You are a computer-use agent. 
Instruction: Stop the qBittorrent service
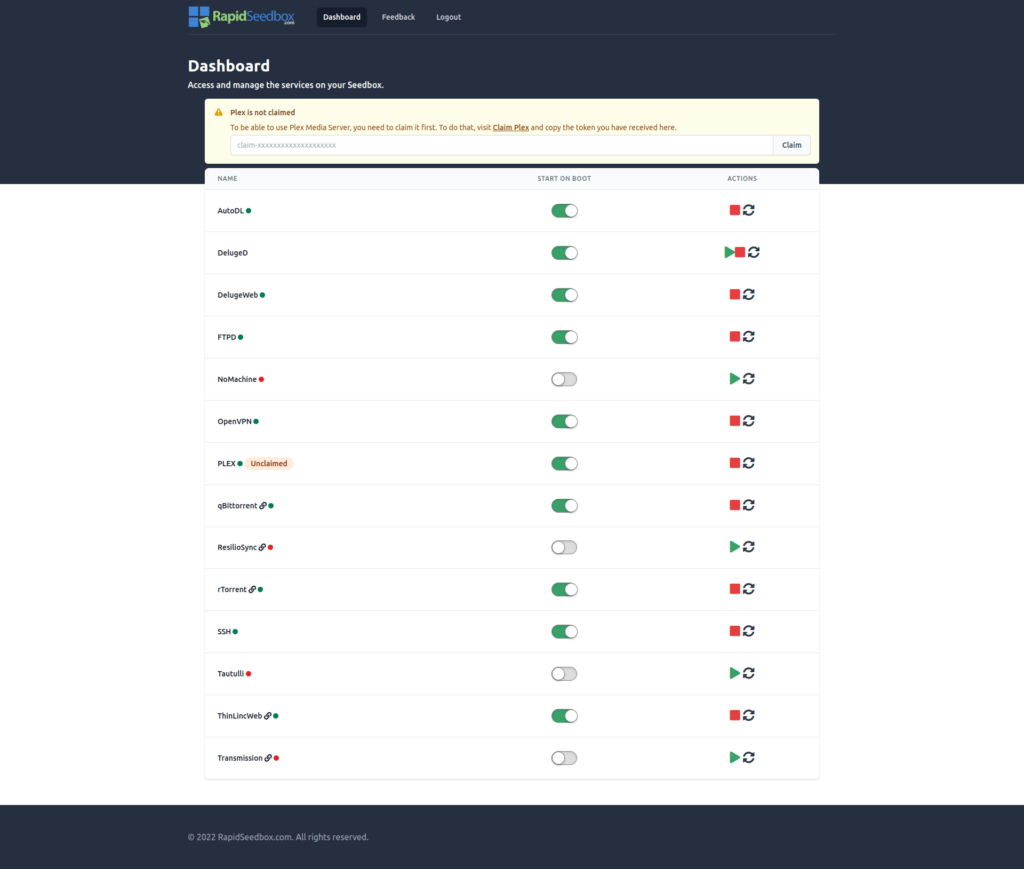tap(735, 505)
